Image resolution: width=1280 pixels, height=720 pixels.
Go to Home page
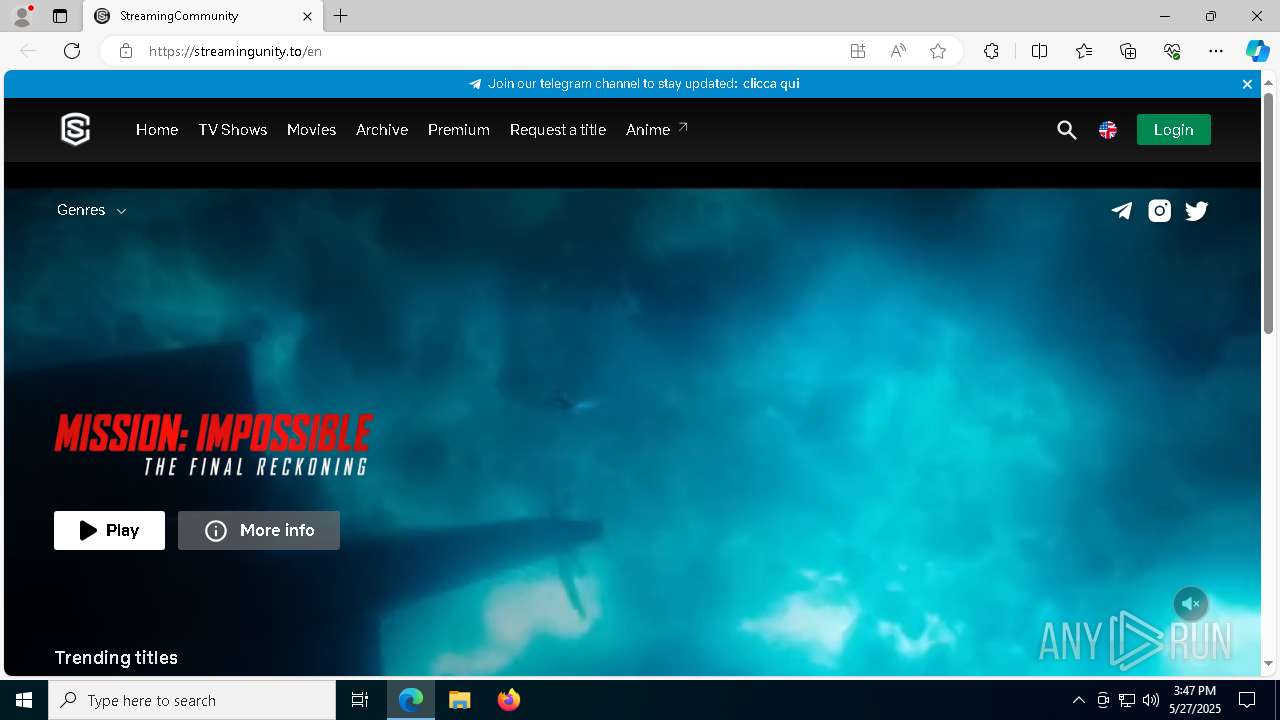point(157,130)
